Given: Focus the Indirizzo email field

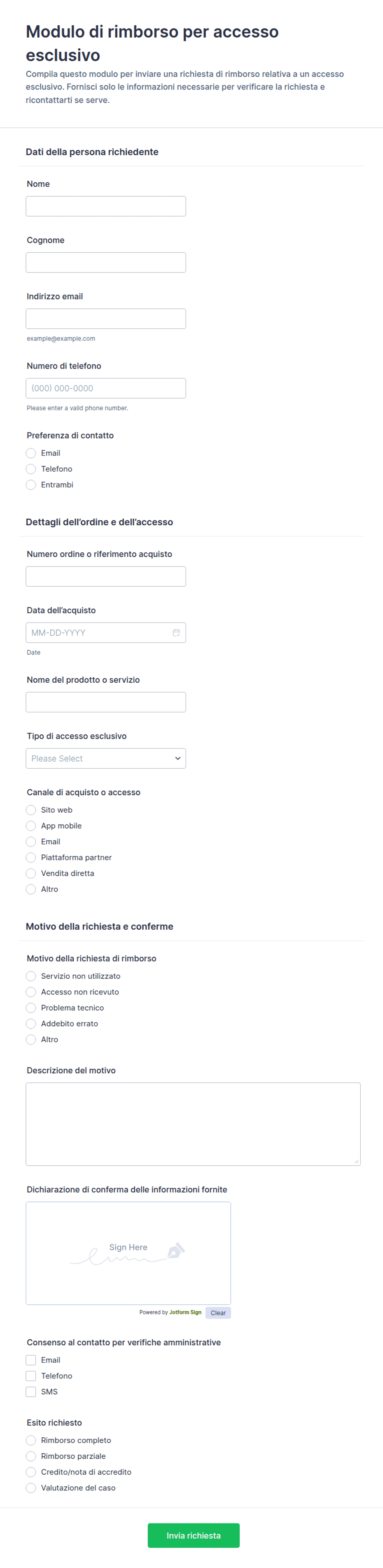Looking at the screenshot, I should coord(106,319).
